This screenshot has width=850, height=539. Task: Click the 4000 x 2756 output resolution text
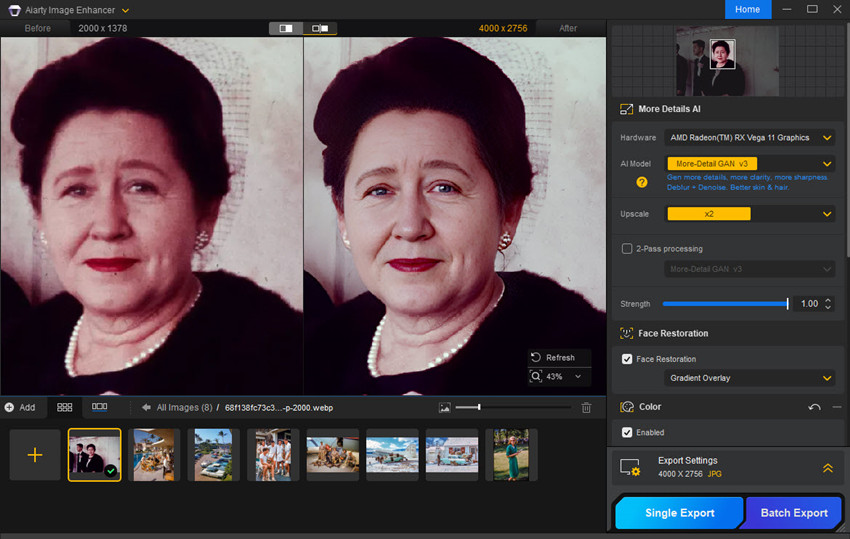503,28
